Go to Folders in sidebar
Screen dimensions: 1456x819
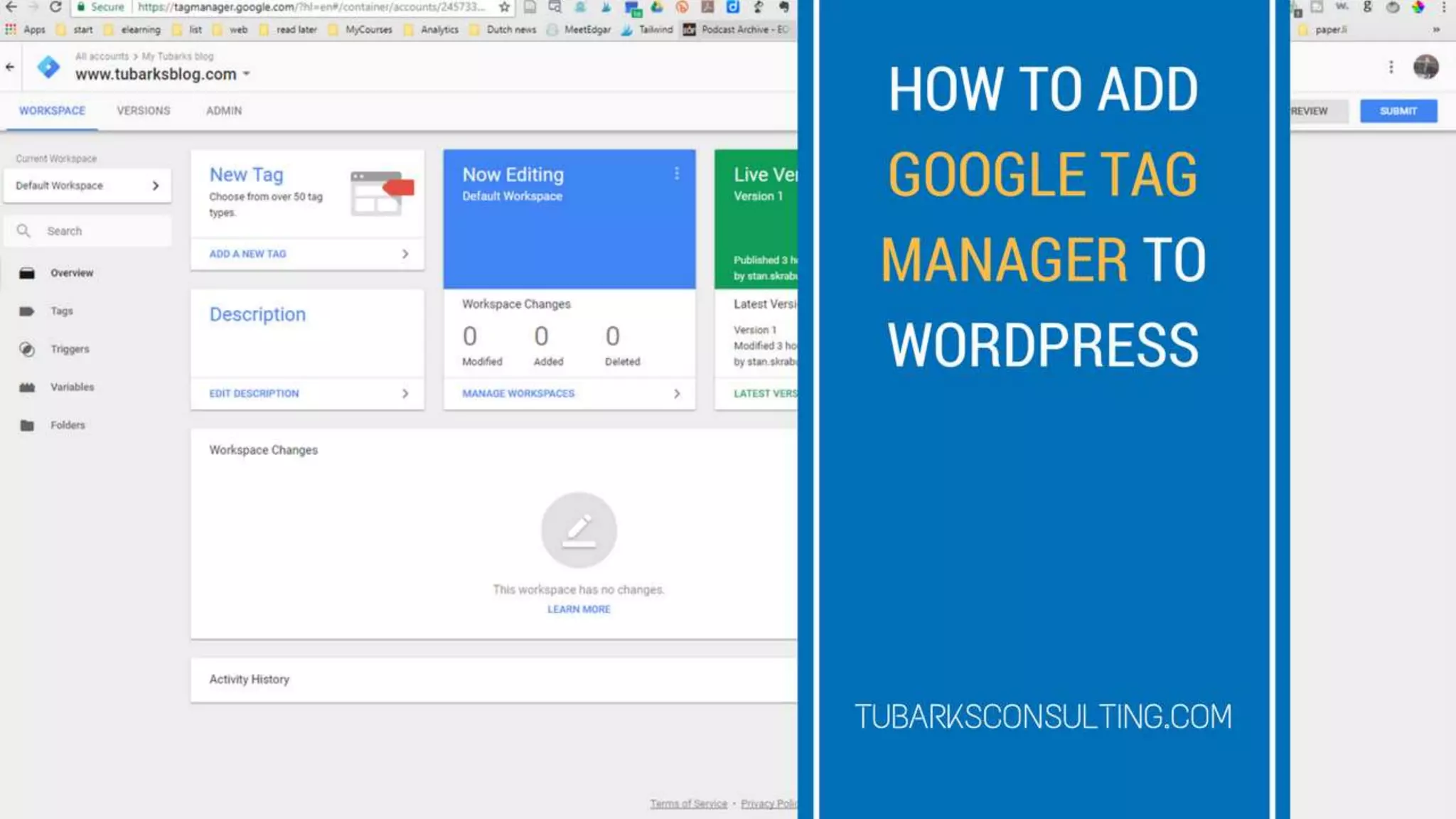(x=67, y=425)
